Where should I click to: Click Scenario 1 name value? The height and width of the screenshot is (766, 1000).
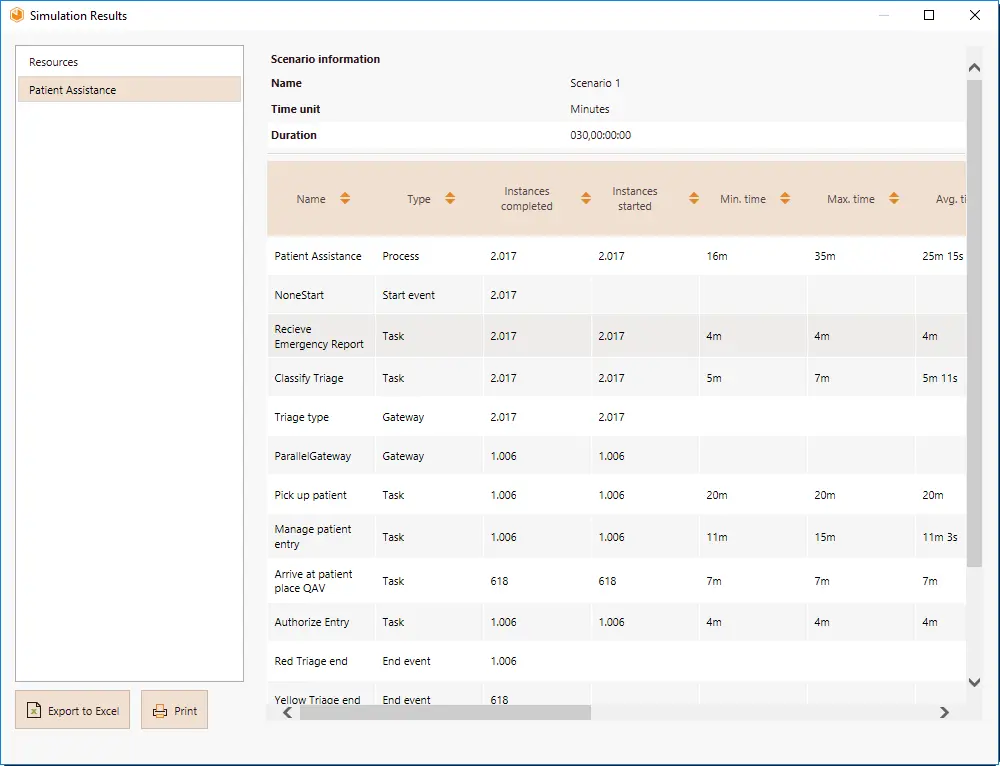click(595, 83)
